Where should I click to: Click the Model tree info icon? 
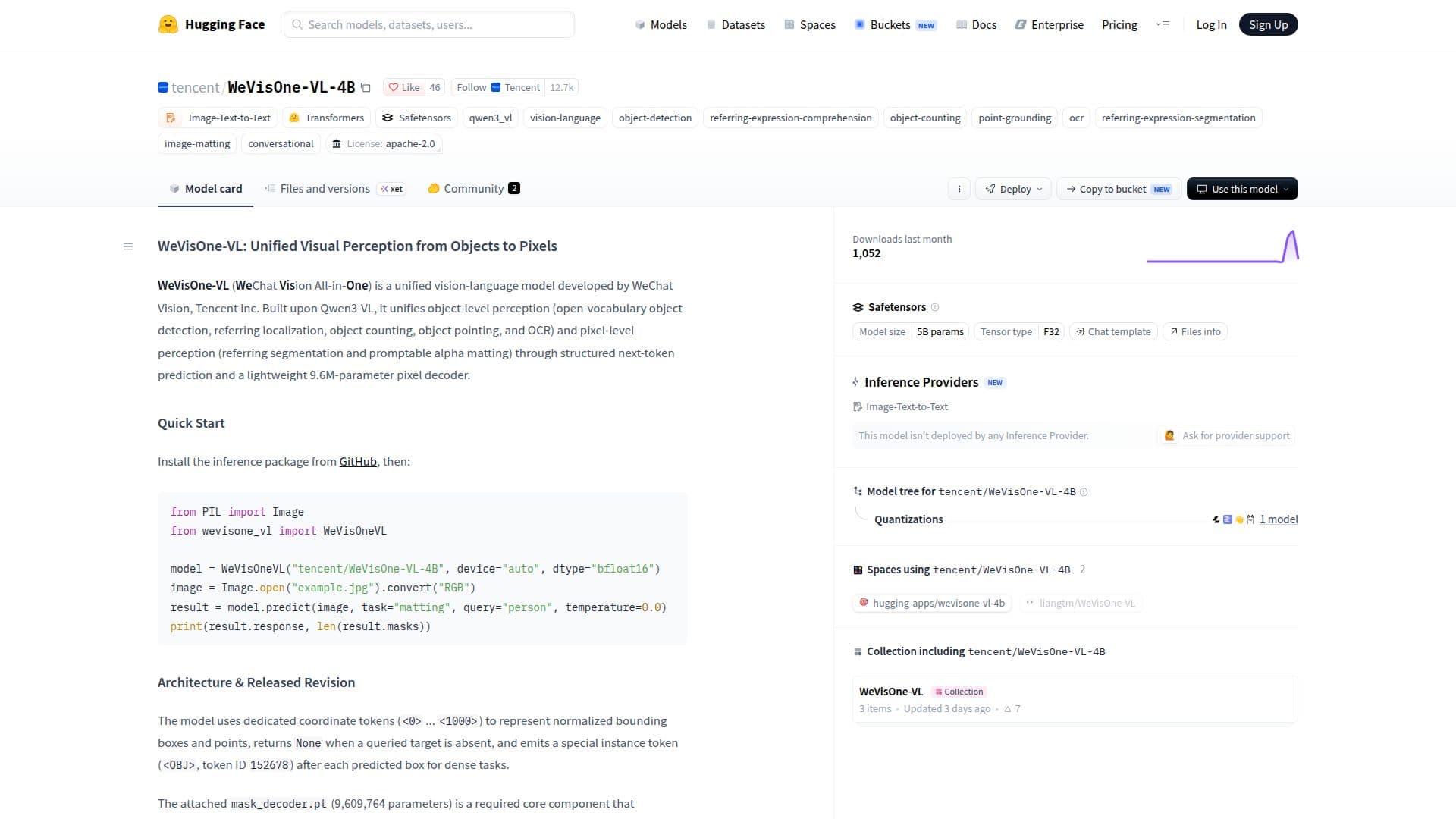point(1084,492)
